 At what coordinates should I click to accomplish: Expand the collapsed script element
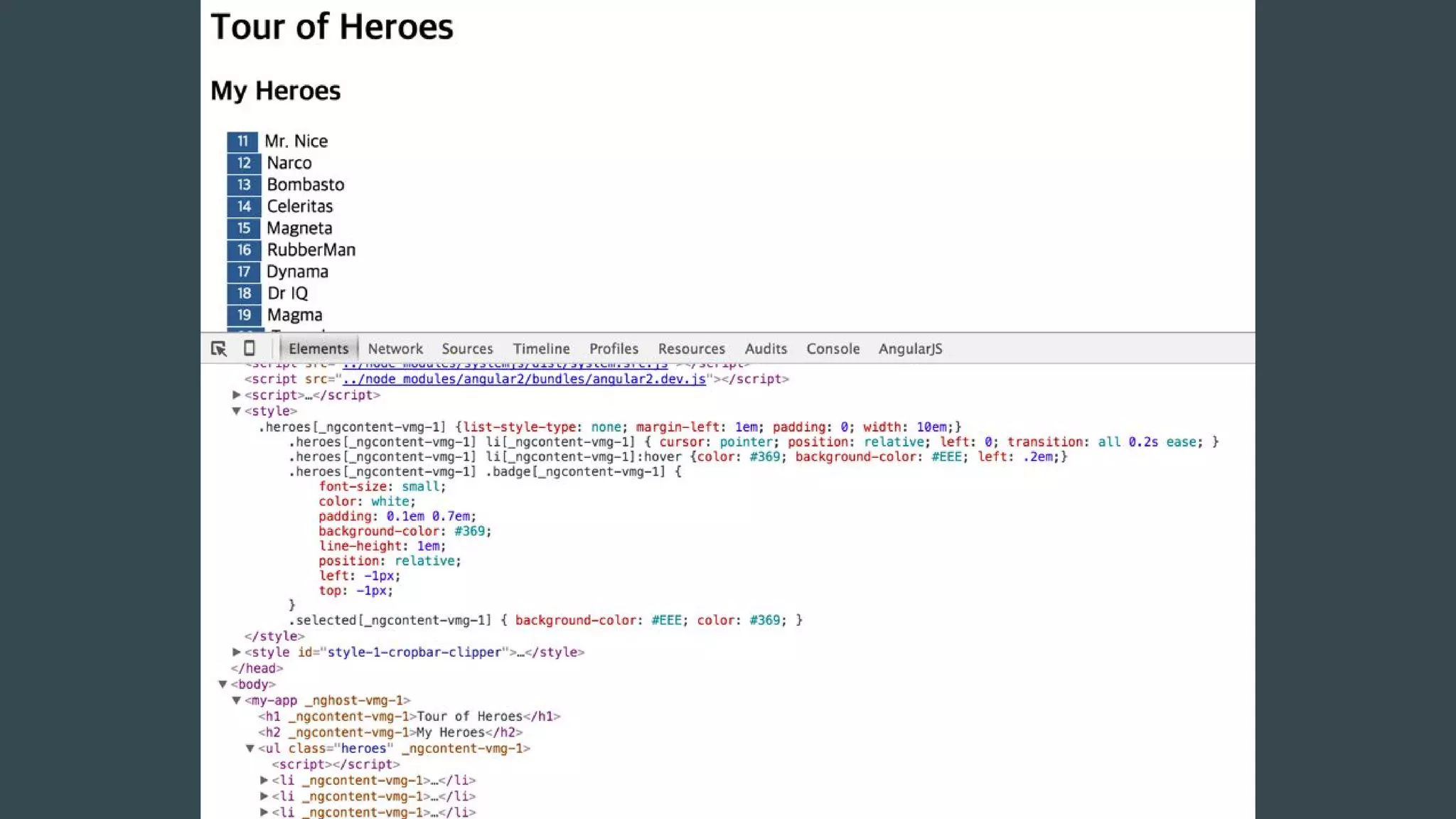click(237, 395)
